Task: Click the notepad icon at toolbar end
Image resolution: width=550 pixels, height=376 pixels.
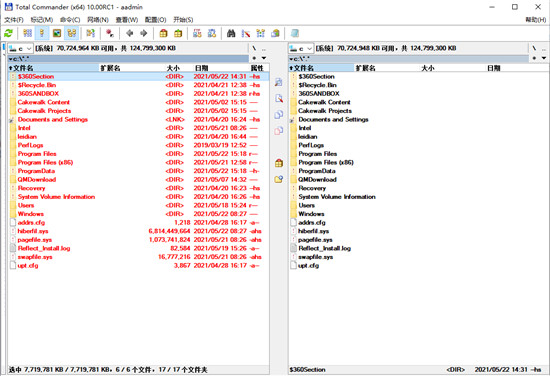Action: pyautogui.click(x=295, y=33)
